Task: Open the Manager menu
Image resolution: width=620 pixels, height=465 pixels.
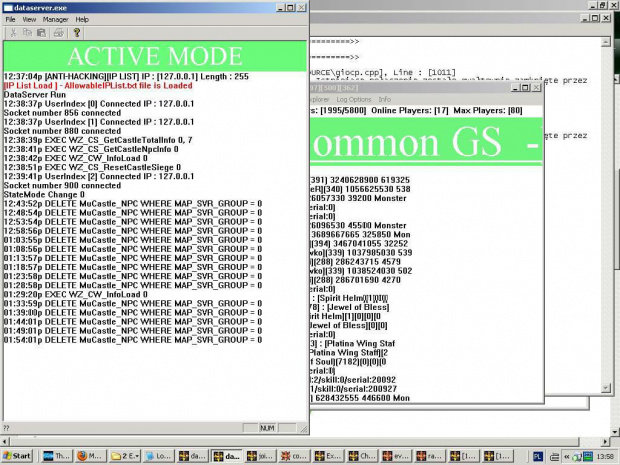Action: tap(55, 19)
